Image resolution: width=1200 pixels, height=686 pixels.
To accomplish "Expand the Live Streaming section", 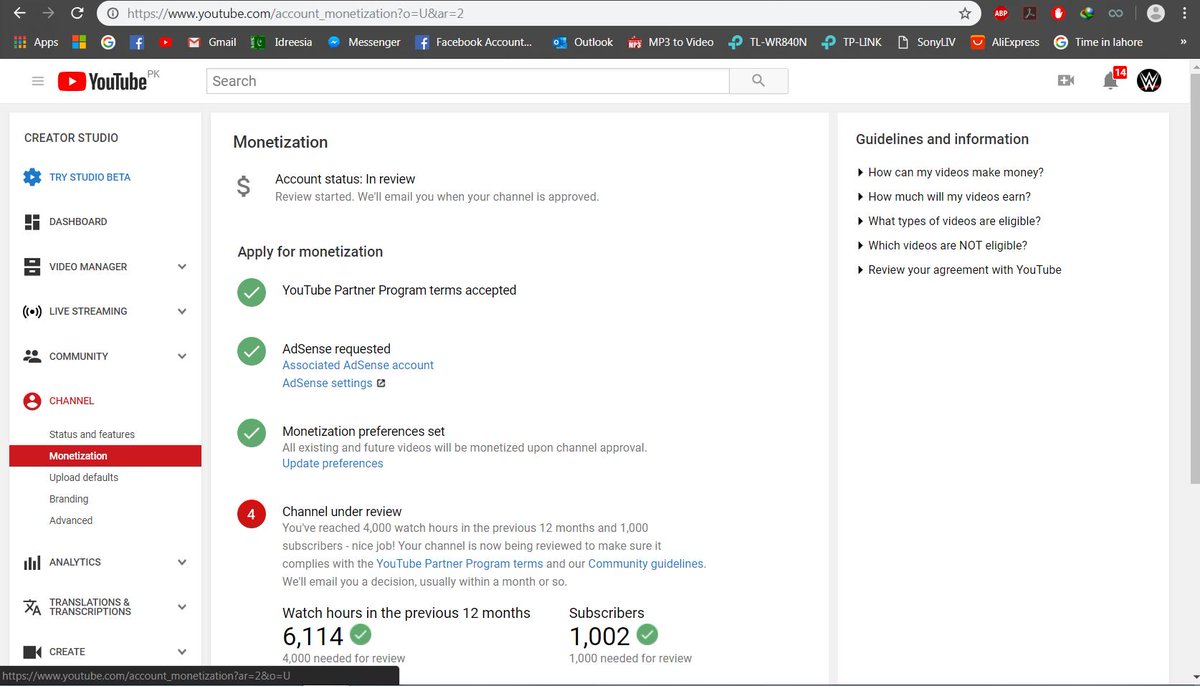I will click(x=182, y=311).
